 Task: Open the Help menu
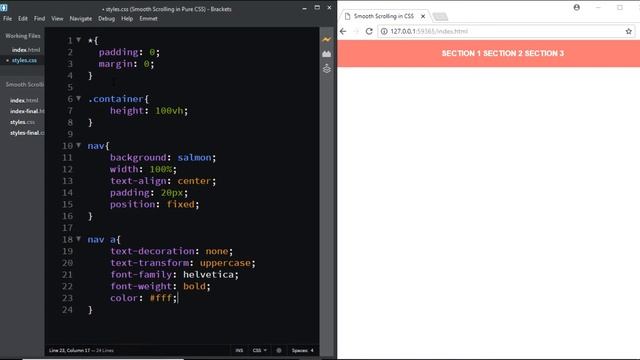coord(127,18)
